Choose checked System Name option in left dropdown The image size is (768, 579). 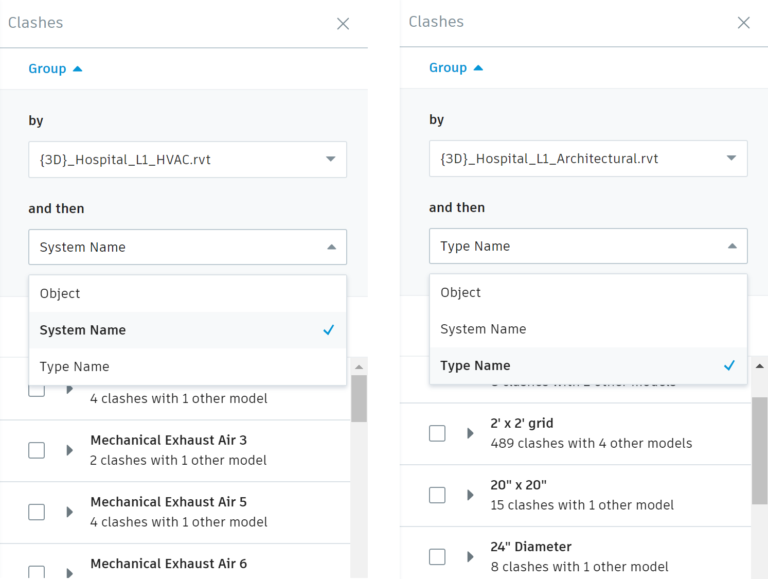[x=188, y=330]
